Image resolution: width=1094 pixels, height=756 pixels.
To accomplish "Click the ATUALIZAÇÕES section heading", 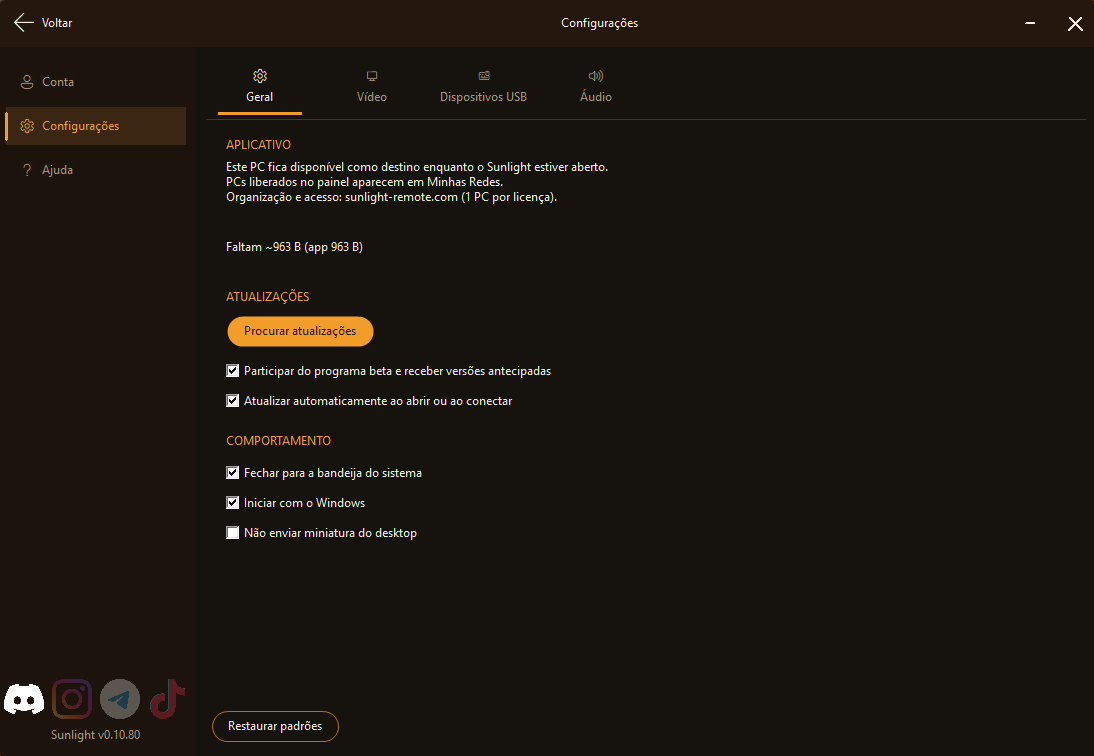I will coord(267,296).
